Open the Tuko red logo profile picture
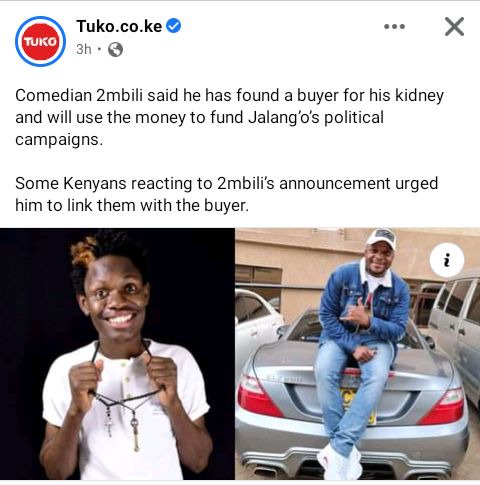Image resolution: width=480 pixels, height=485 pixels. tap(40, 41)
